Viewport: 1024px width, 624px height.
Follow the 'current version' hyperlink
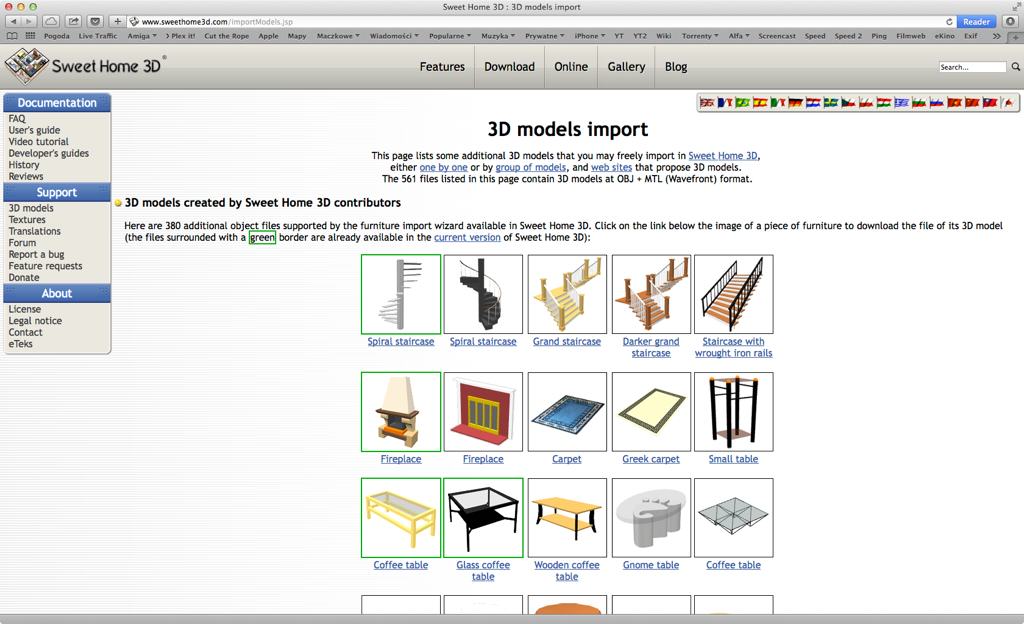pyautogui.click(x=466, y=238)
